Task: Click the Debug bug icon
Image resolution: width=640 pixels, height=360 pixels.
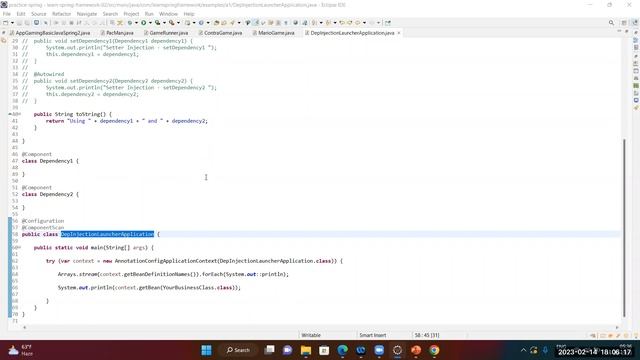Action: pos(130,23)
